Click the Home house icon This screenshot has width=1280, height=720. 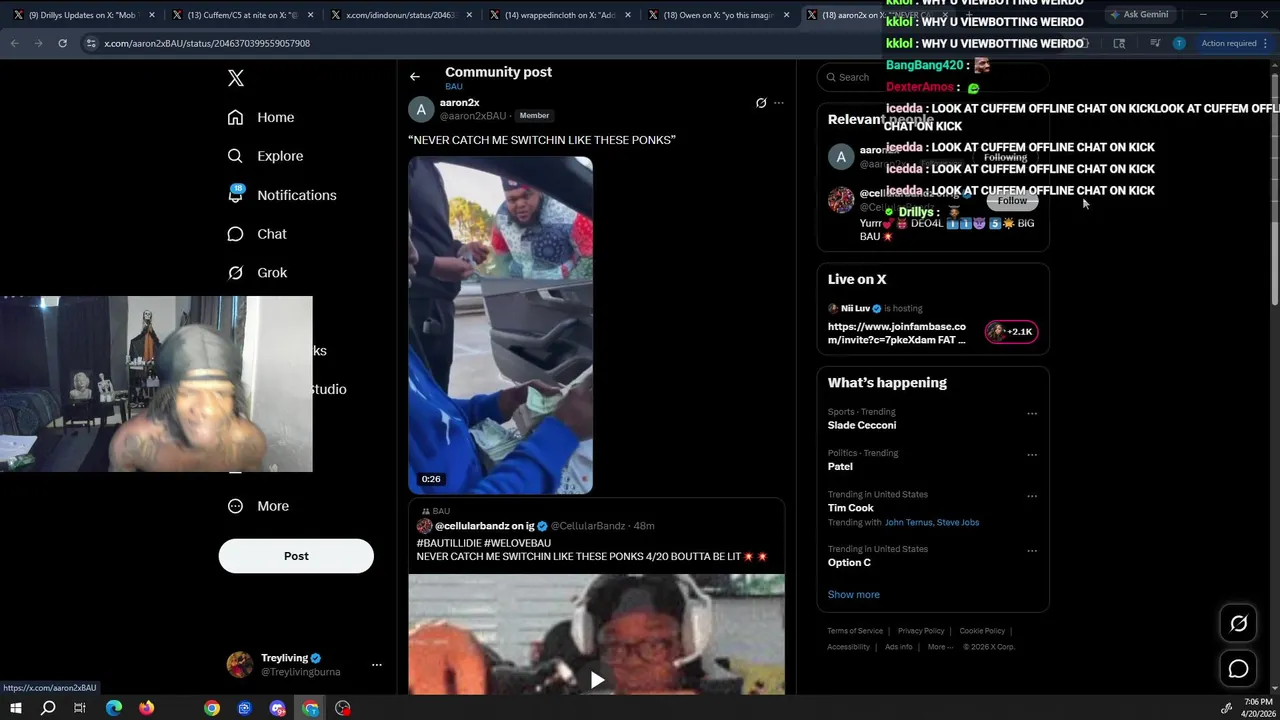click(235, 117)
